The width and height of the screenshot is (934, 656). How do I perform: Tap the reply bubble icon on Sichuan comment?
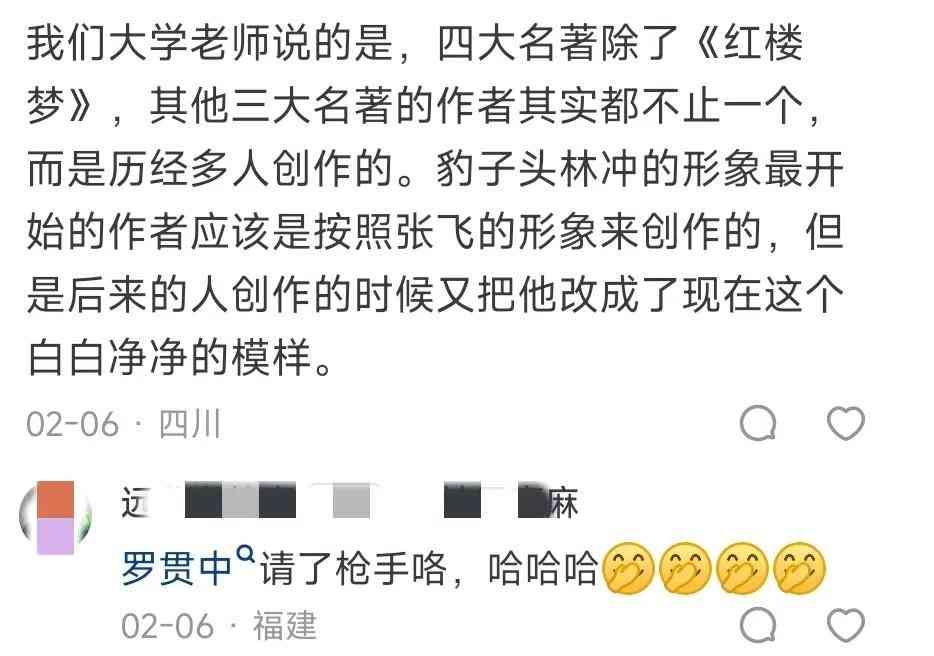758,424
